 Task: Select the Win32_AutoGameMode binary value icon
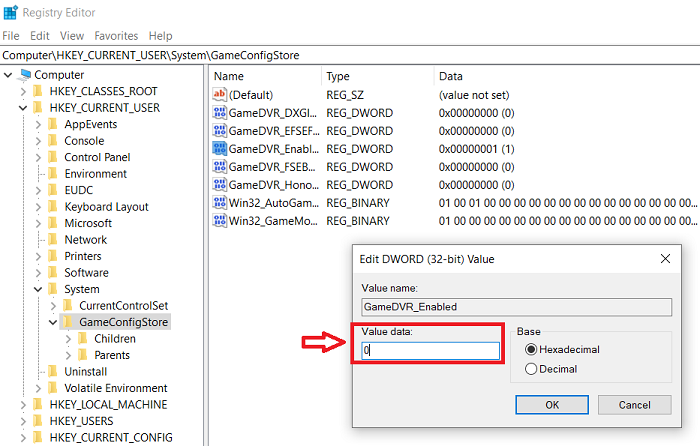[219, 203]
